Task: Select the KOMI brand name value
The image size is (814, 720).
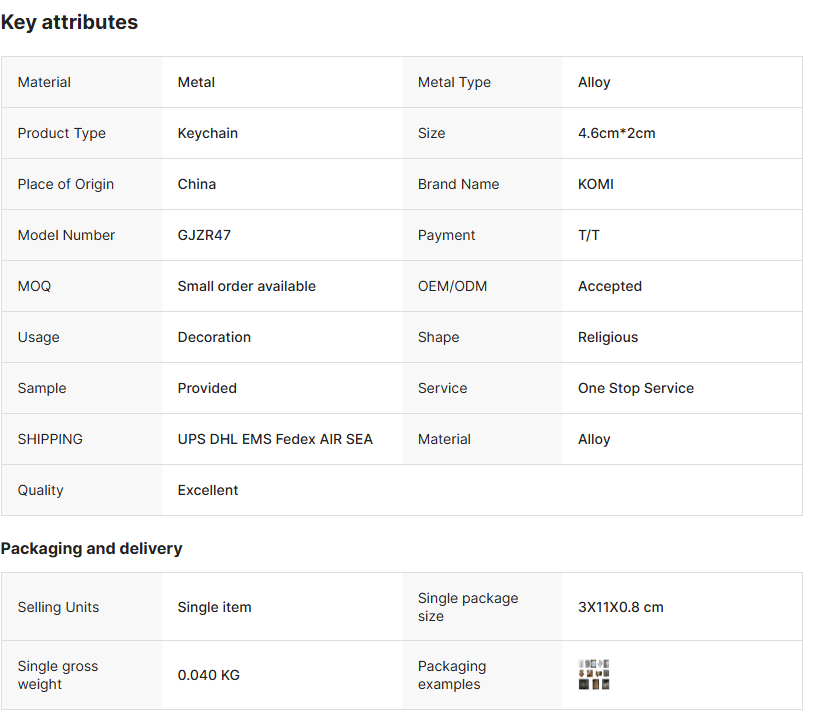Action: 596,184
